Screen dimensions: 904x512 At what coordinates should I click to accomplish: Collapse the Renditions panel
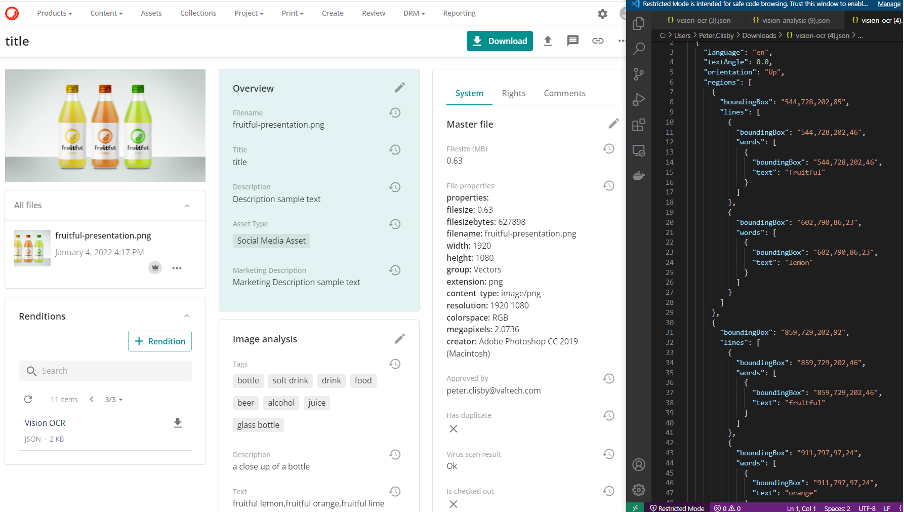187,316
